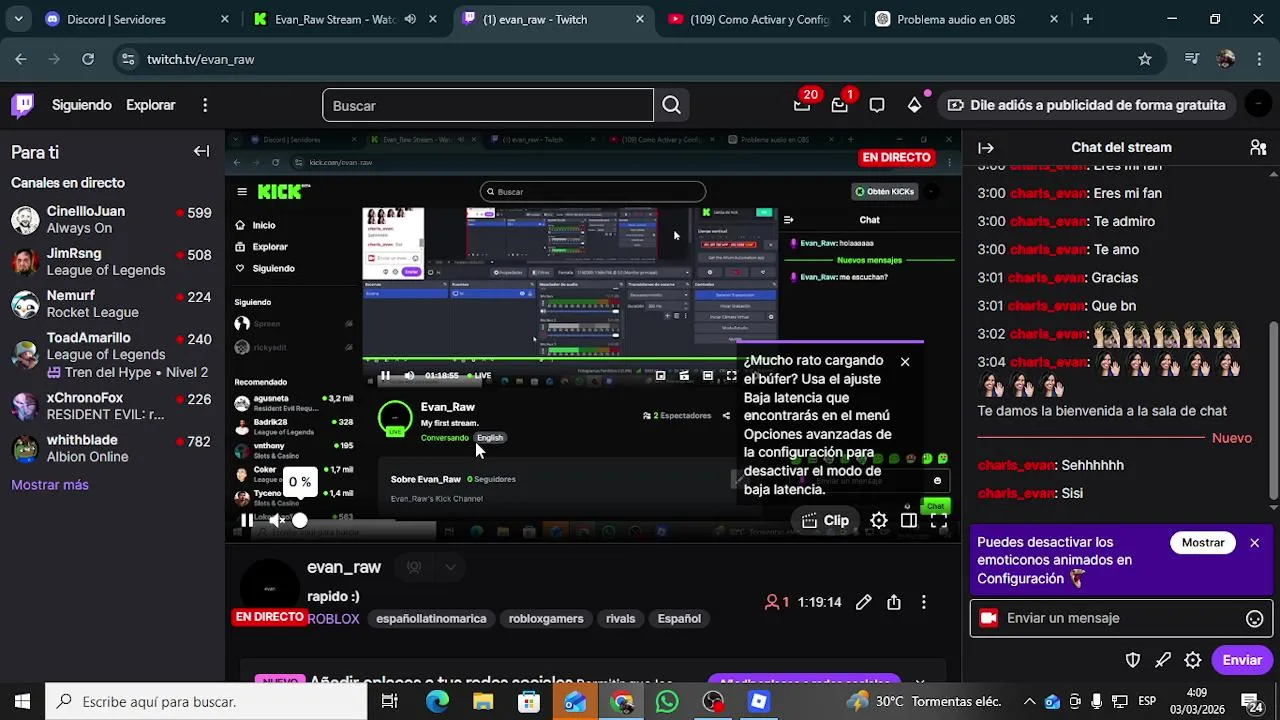This screenshot has width=1280, height=720.
Task: Open whithblade Albion Online channel
Action: point(112,448)
